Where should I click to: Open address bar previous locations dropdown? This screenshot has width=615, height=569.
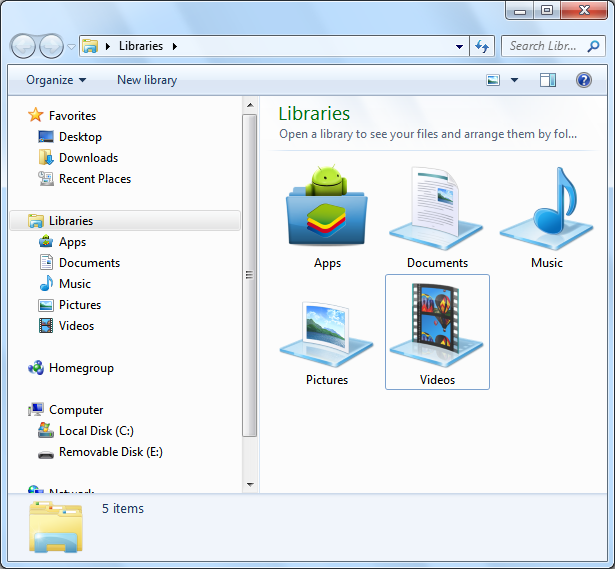click(x=459, y=46)
